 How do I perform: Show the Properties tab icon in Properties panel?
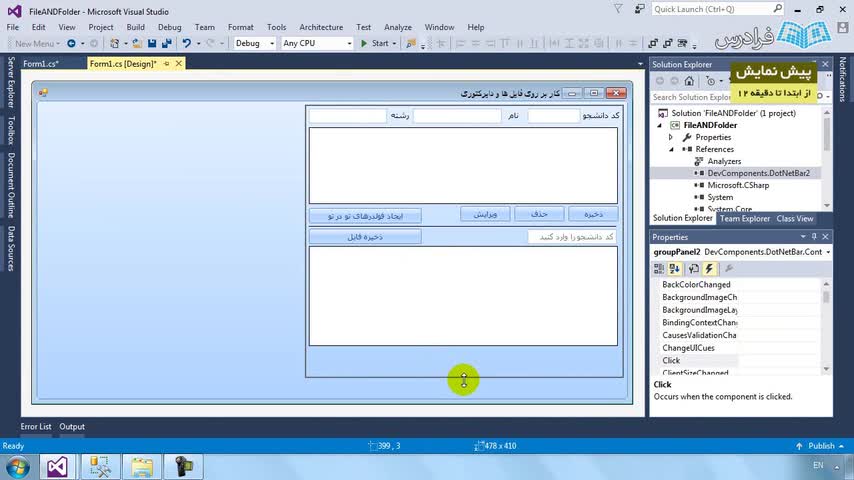(693, 269)
